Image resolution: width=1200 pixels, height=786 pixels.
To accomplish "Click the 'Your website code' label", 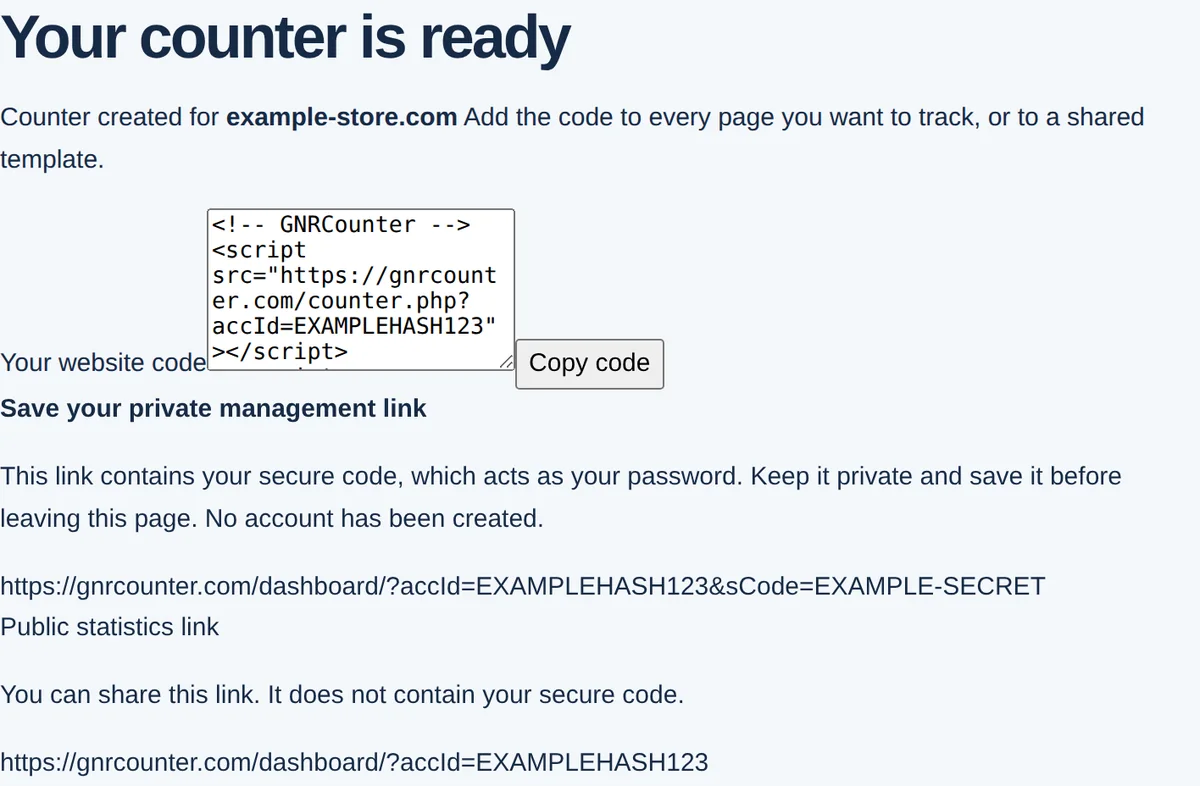I will point(103,362).
